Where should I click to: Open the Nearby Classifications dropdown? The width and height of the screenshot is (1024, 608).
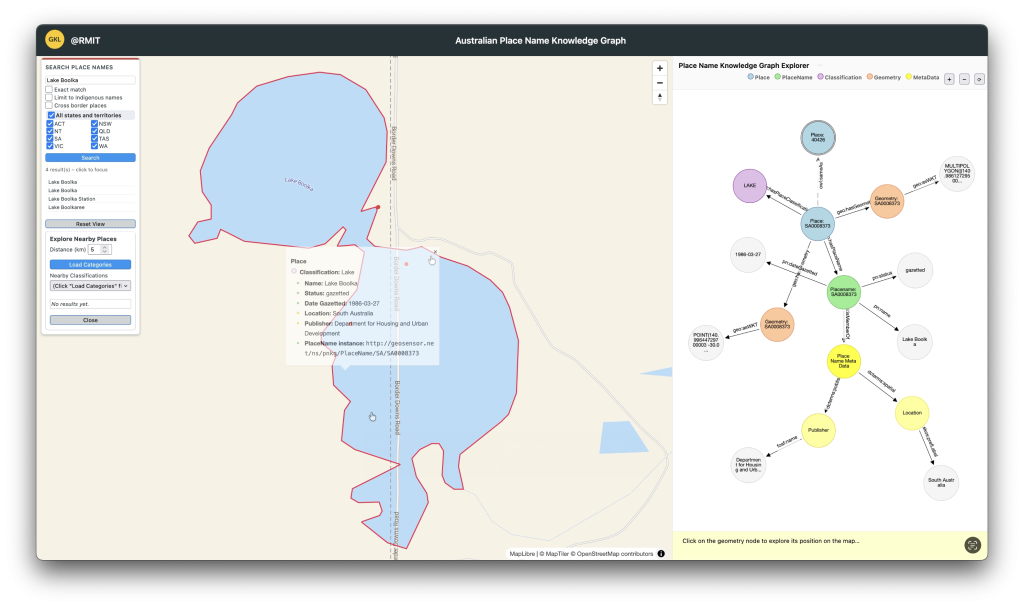click(x=90, y=285)
